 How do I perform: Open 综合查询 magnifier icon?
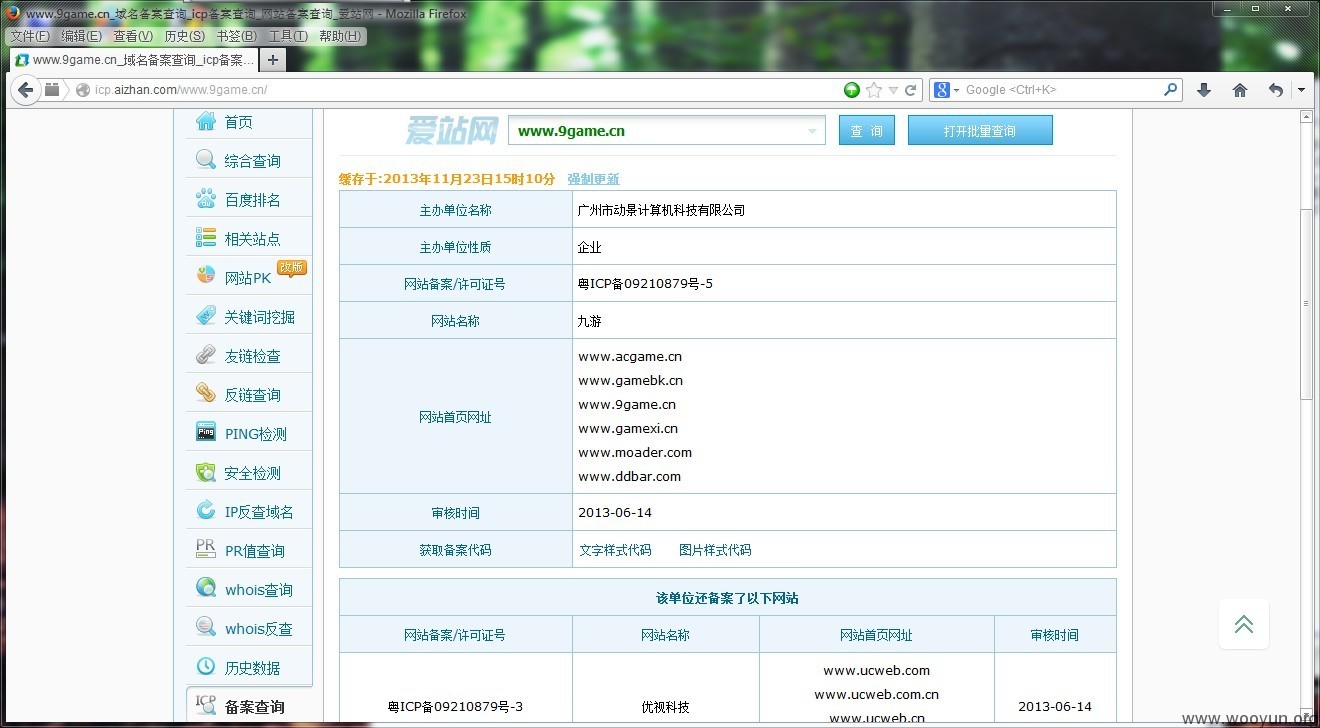point(206,160)
